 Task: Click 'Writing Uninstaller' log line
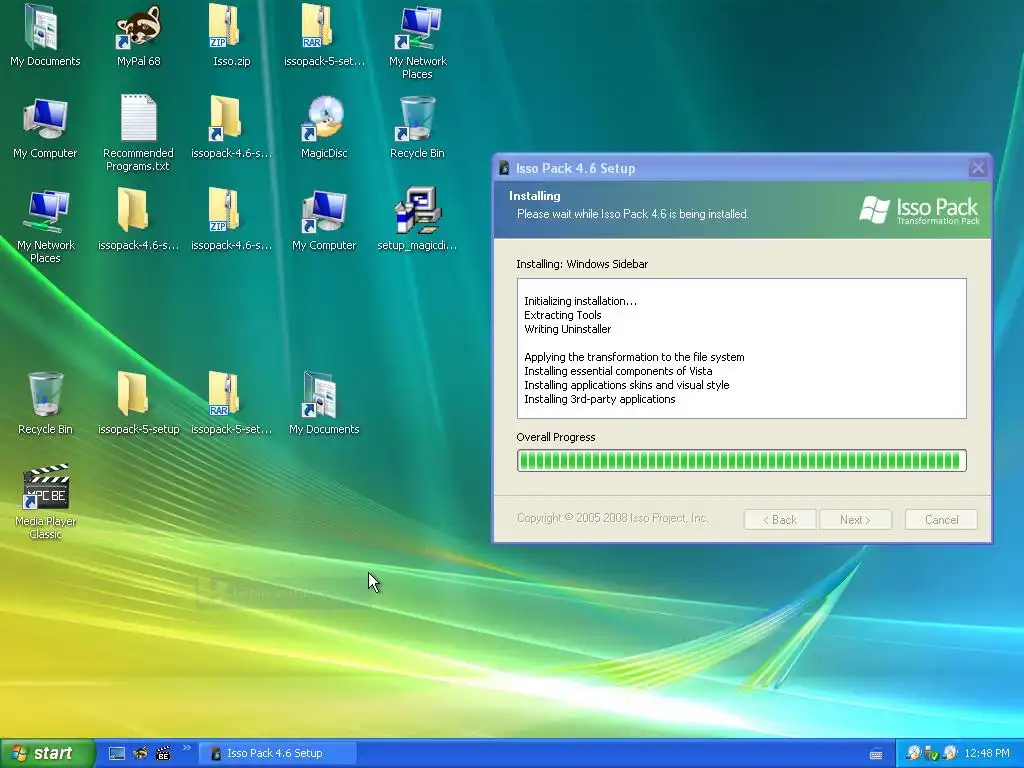568,329
